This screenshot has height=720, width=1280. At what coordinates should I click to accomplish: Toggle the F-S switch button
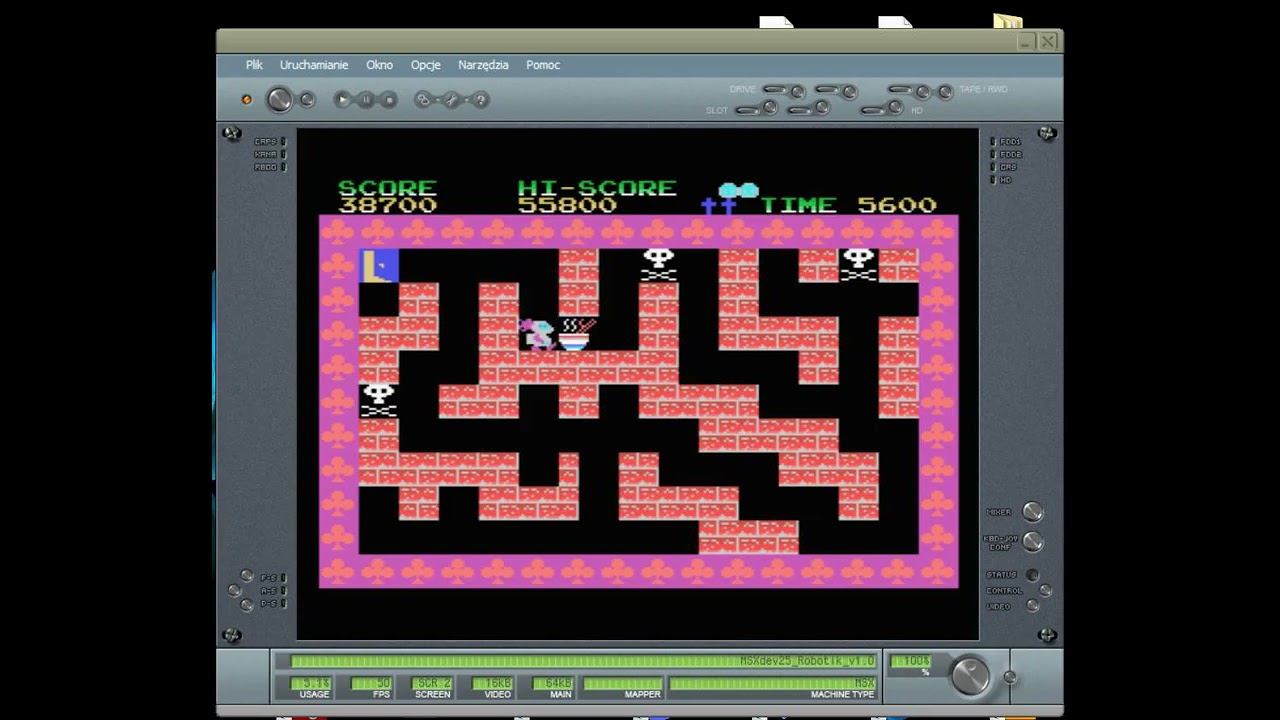click(x=246, y=575)
